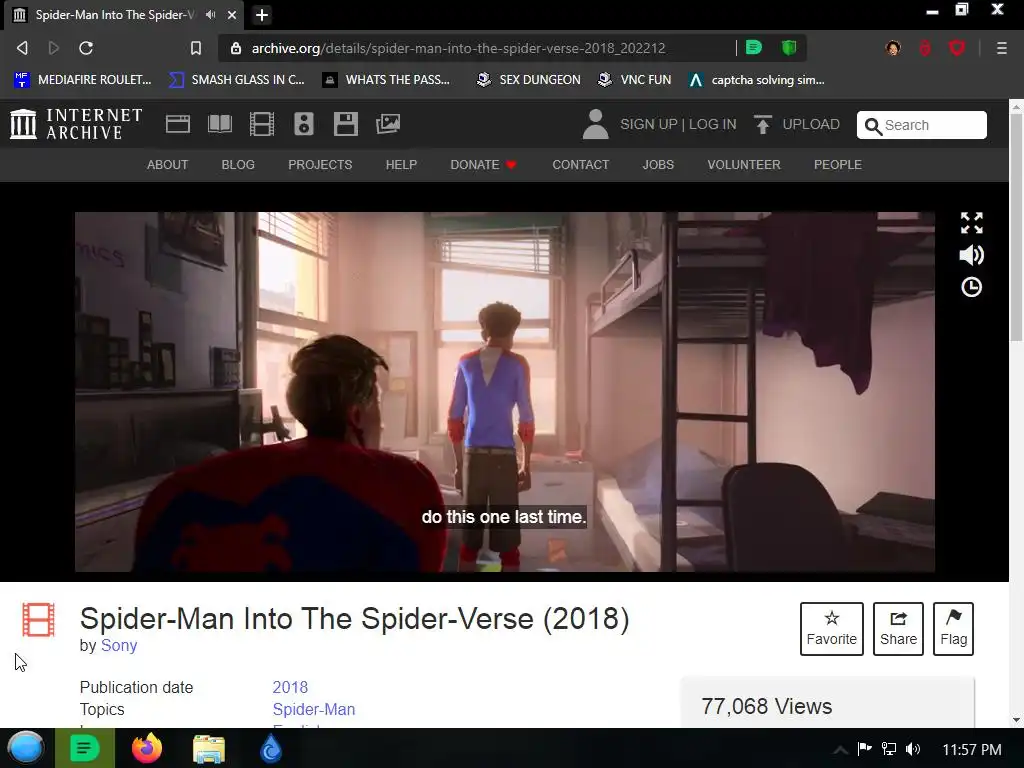Viewport: 1024px width, 768px height.
Task: Open the CONTACT menu item
Action: click(581, 165)
